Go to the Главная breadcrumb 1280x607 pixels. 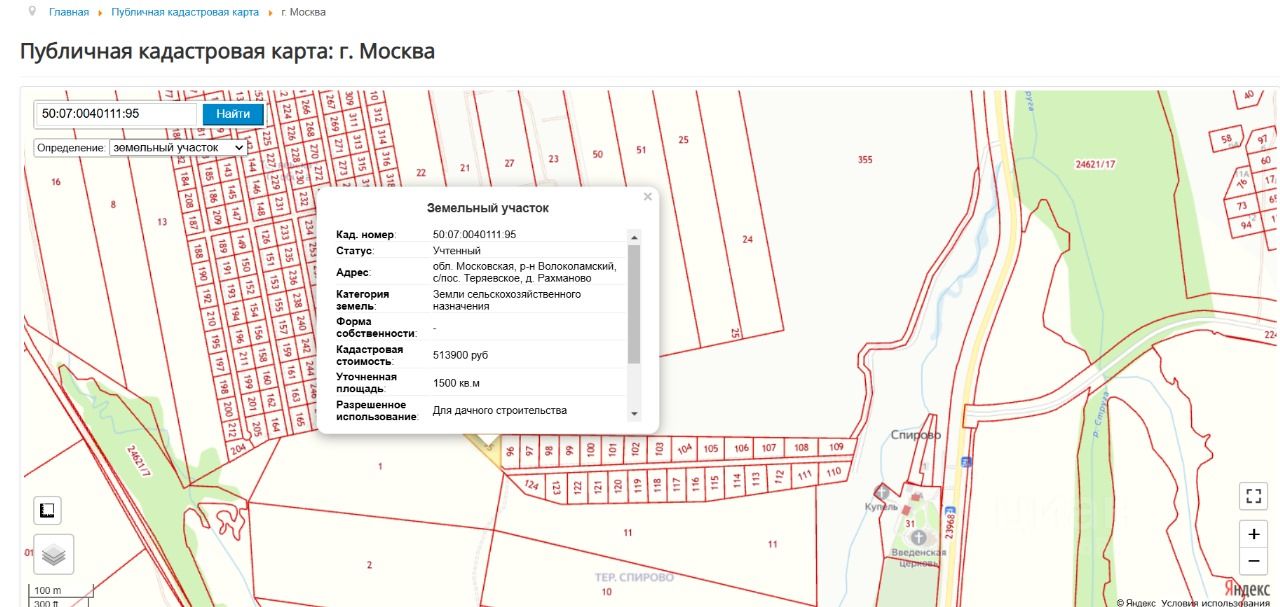click(69, 12)
